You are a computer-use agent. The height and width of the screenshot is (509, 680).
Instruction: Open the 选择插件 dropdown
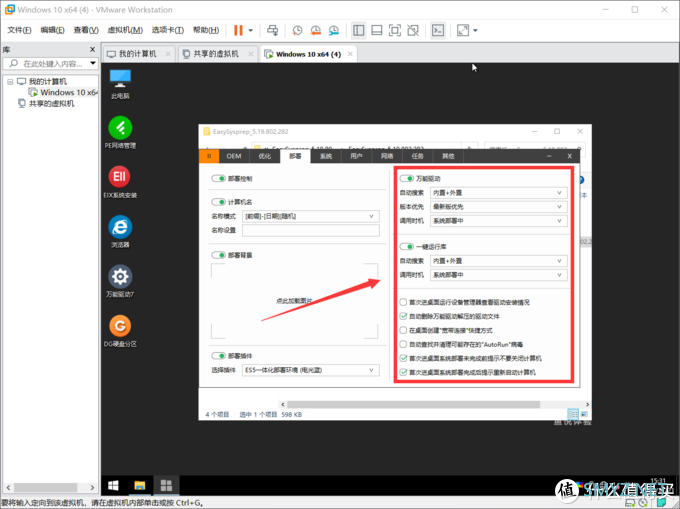coord(311,370)
